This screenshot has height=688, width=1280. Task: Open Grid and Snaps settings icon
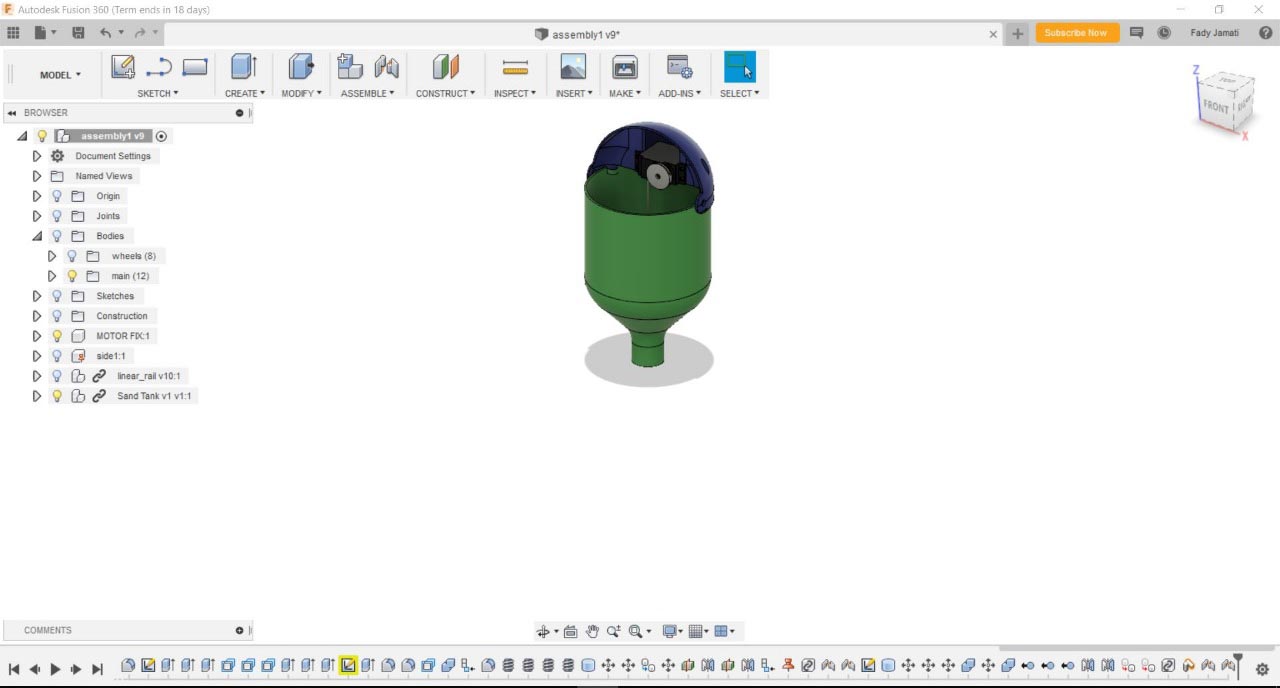coord(696,631)
